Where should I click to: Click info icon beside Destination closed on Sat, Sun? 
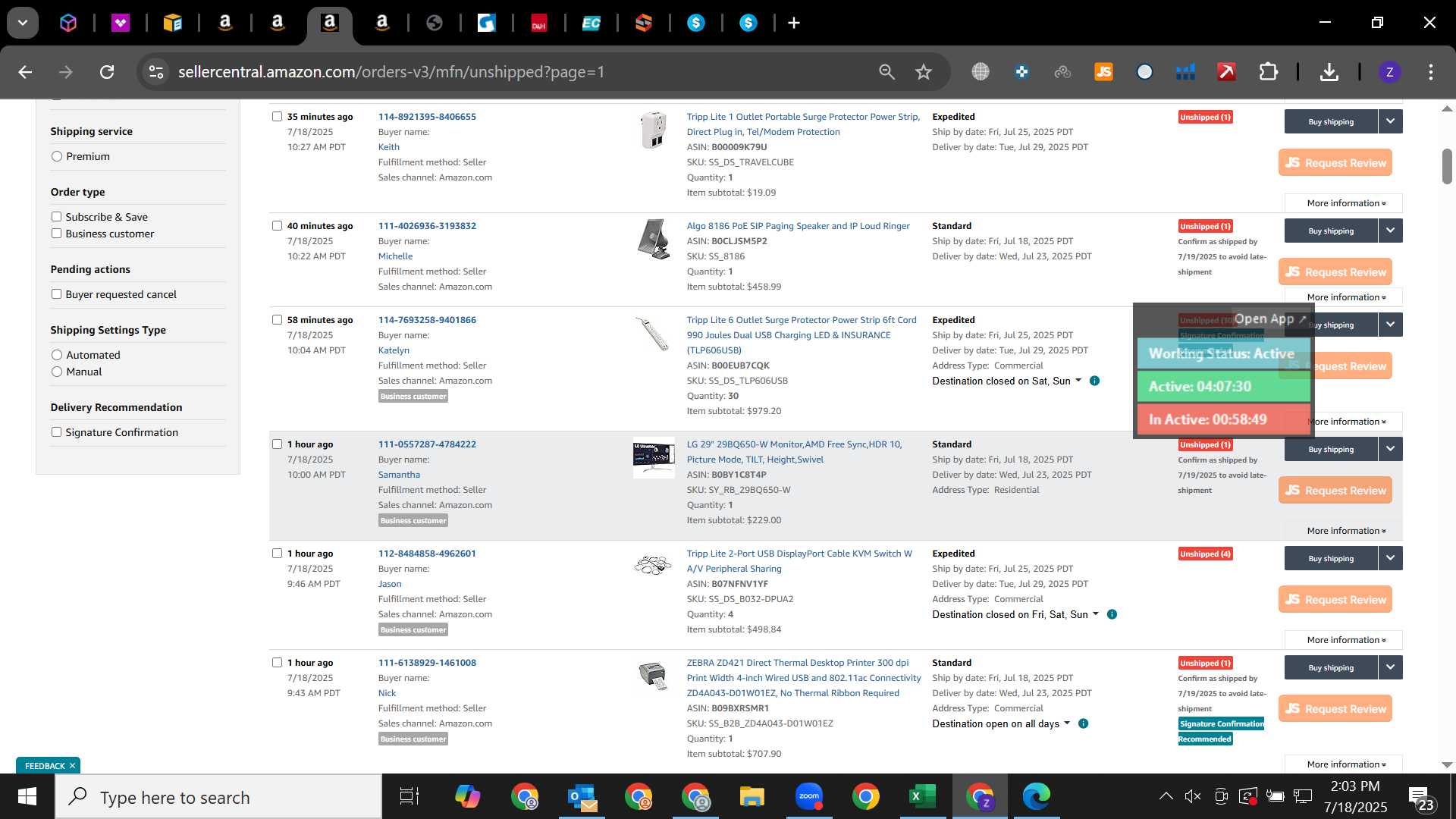tap(1094, 381)
